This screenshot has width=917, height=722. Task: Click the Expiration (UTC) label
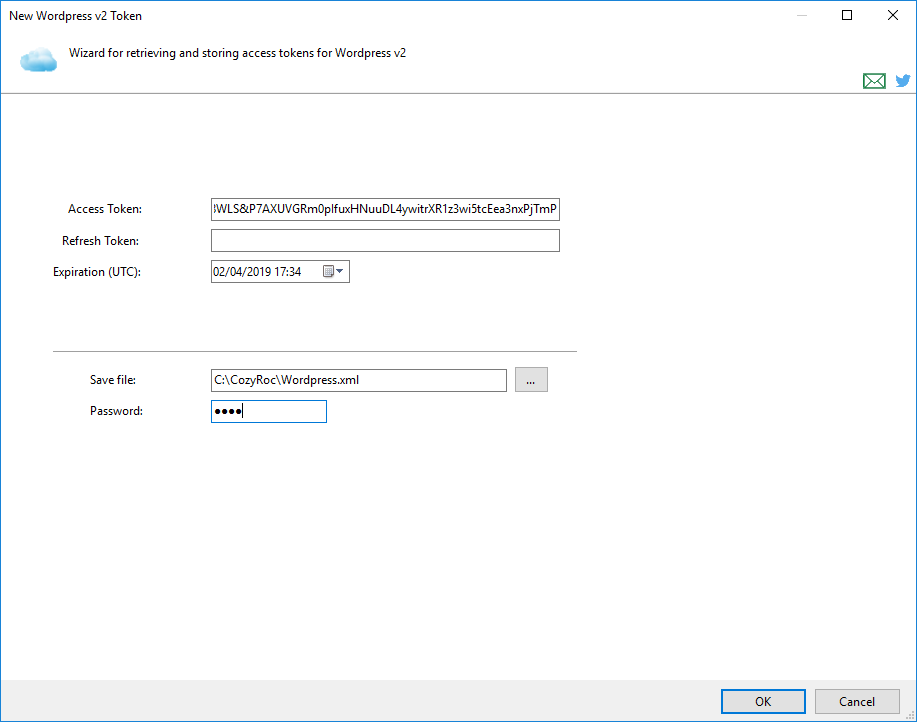click(96, 272)
